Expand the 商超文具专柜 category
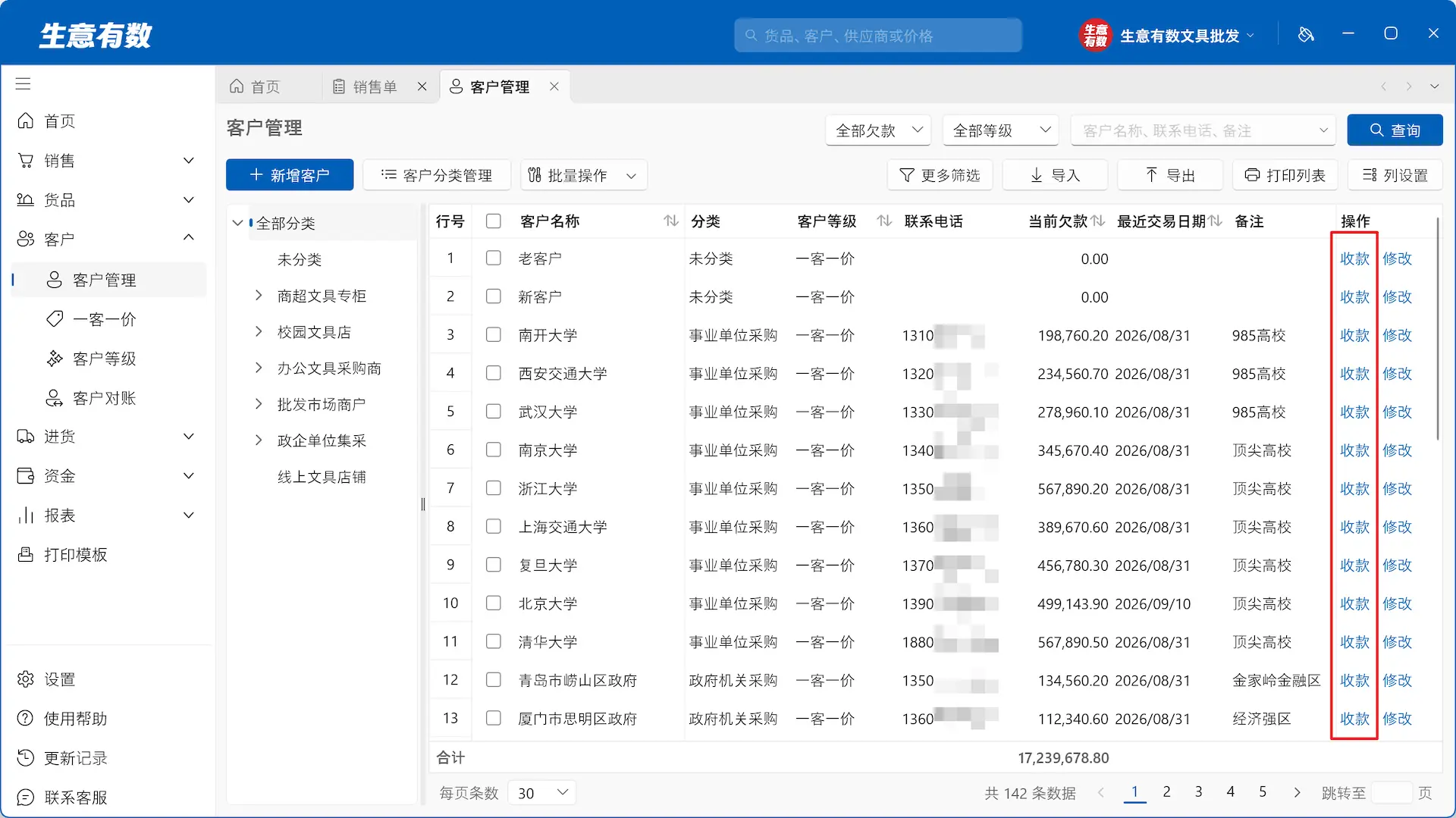 259,295
